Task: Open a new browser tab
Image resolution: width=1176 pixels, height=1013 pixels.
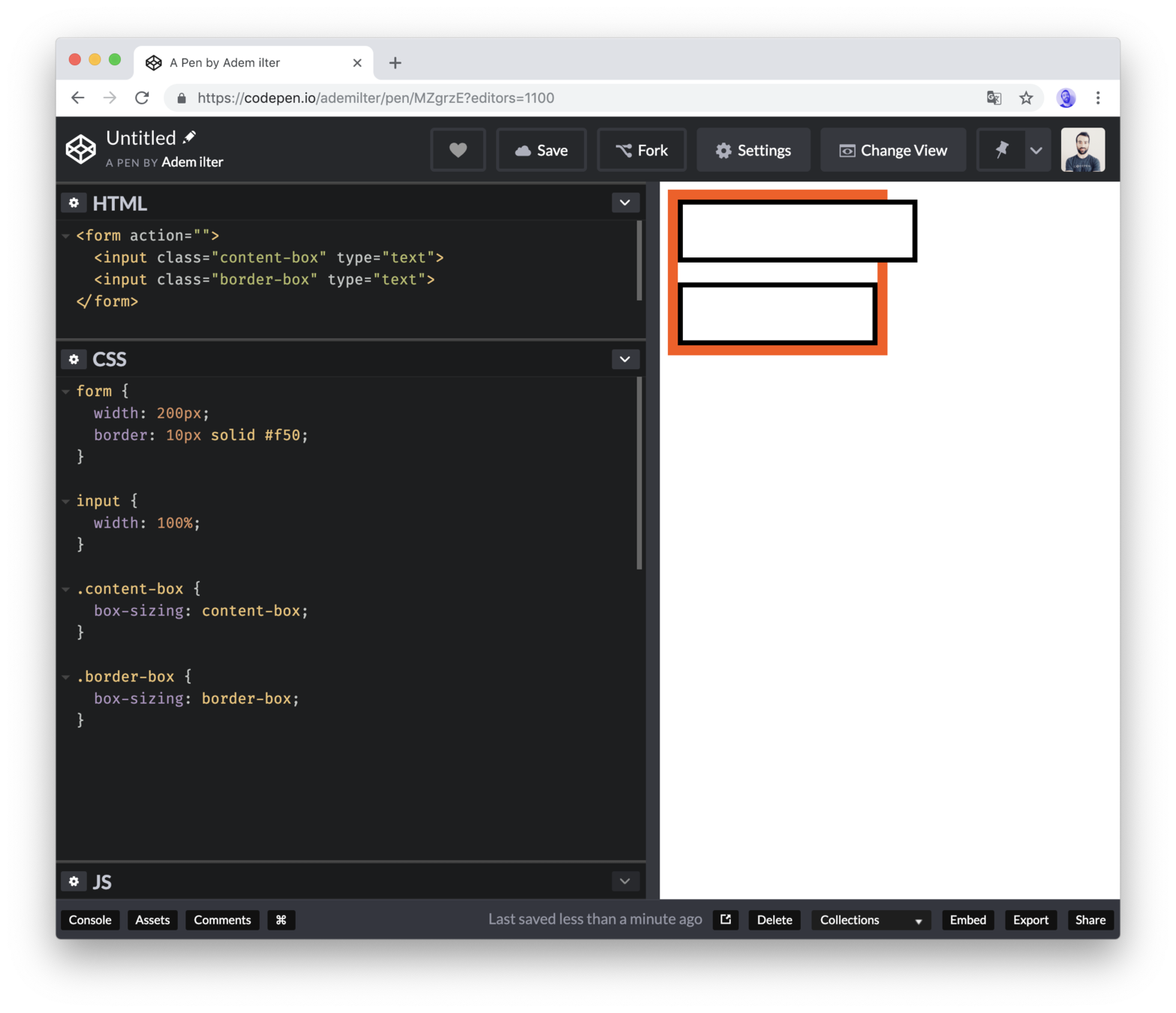Action: pos(396,63)
